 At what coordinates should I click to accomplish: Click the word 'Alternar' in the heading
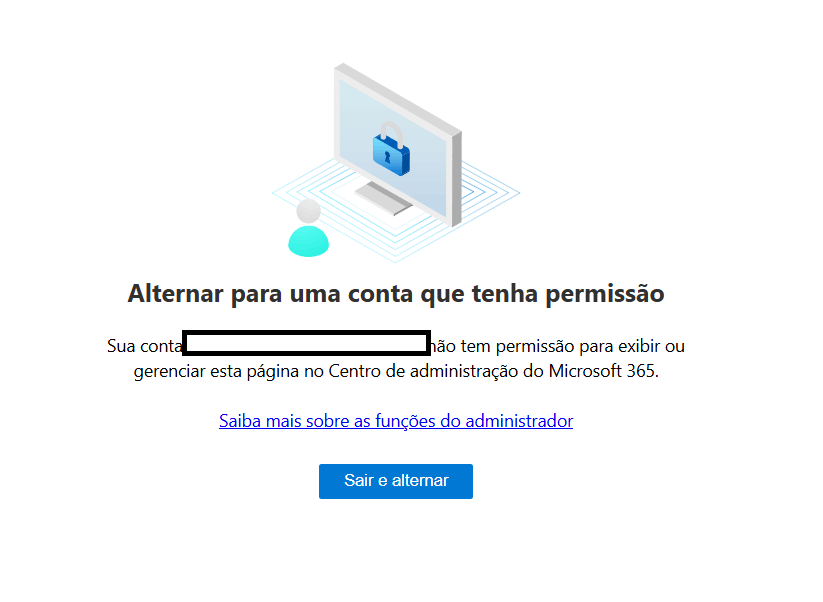tap(176, 293)
